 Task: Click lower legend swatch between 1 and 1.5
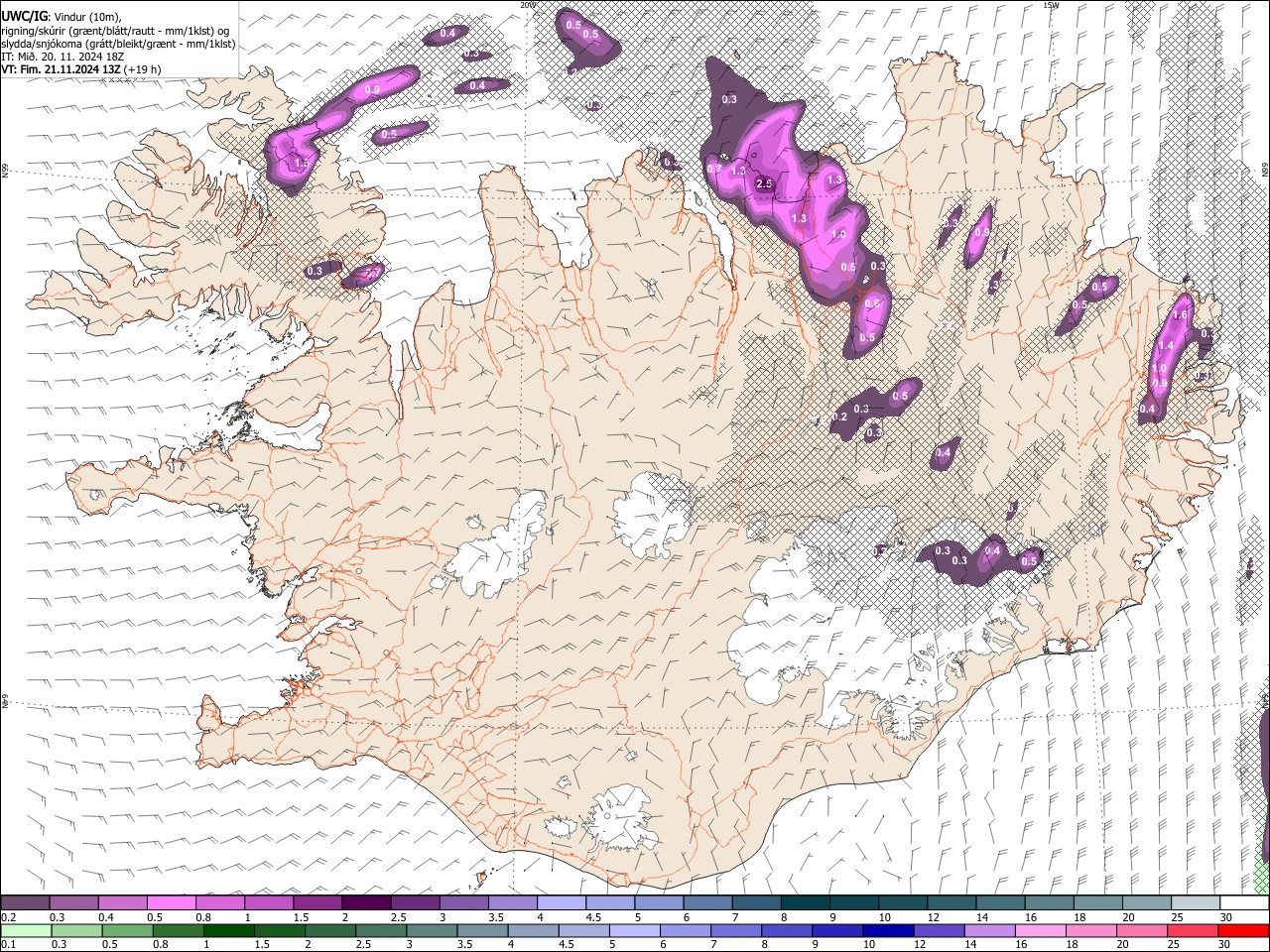(228, 930)
